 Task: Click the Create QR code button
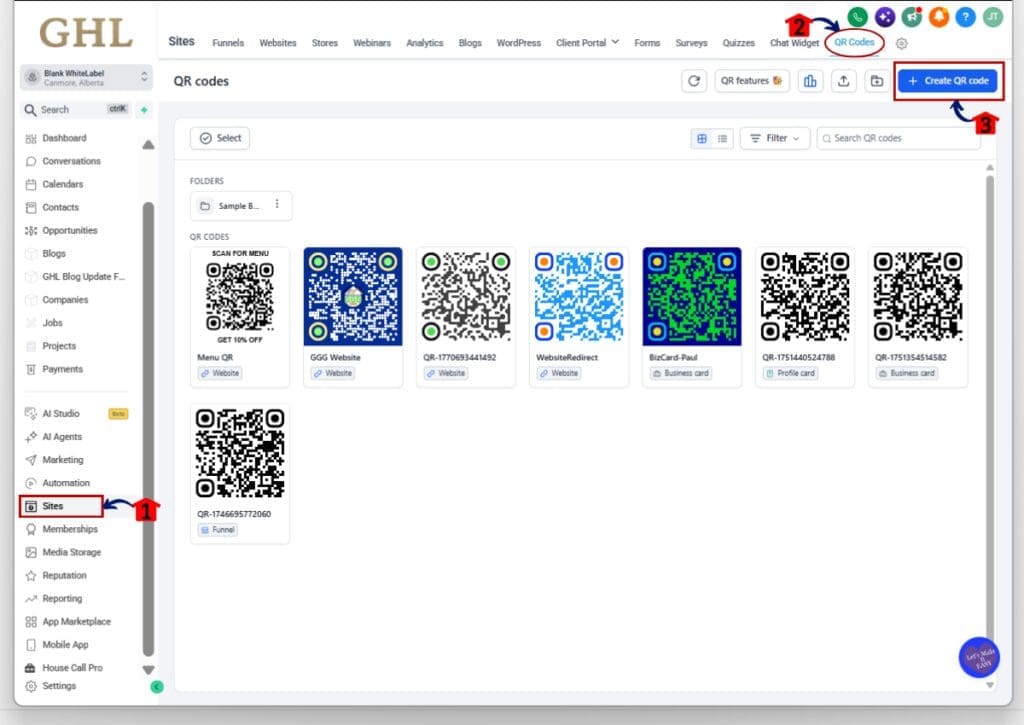(948, 81)
